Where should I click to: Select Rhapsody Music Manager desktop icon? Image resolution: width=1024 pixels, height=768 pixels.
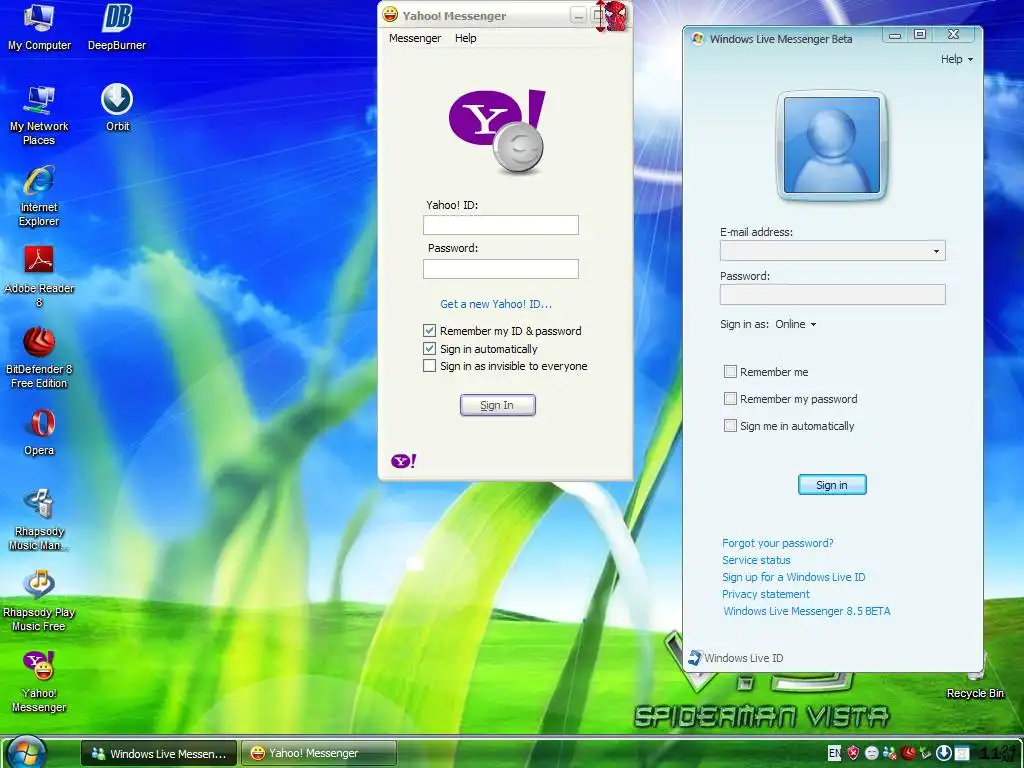tap(39, 519)
